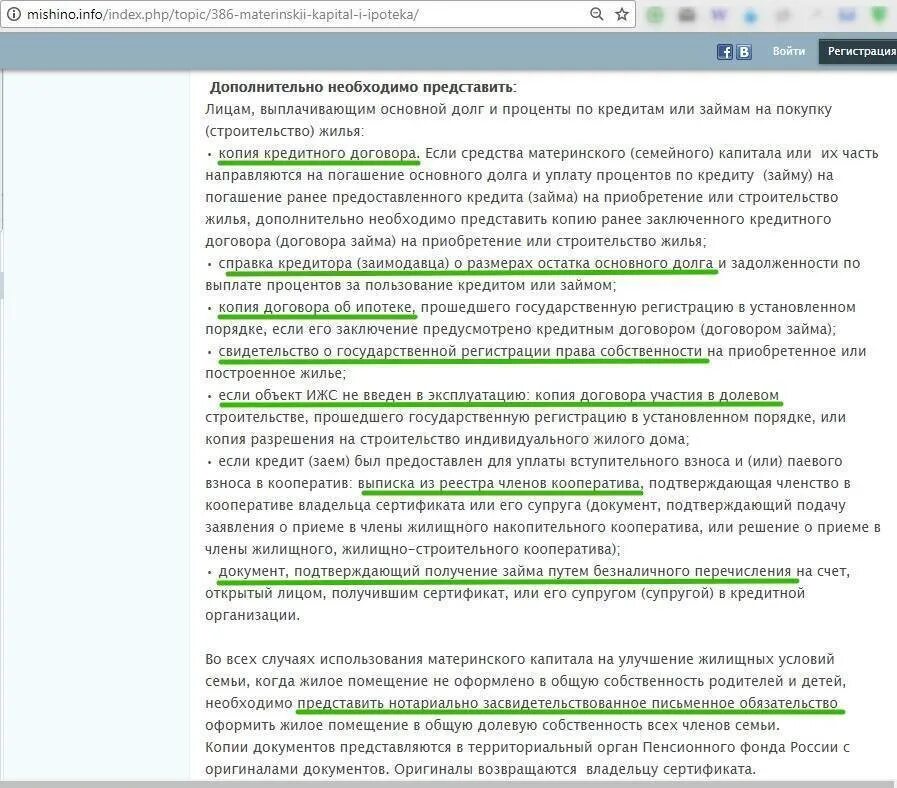897x788 pixels.
Task: Click the blurred dark gray extension icon
Action: click(x=686, y=15)
